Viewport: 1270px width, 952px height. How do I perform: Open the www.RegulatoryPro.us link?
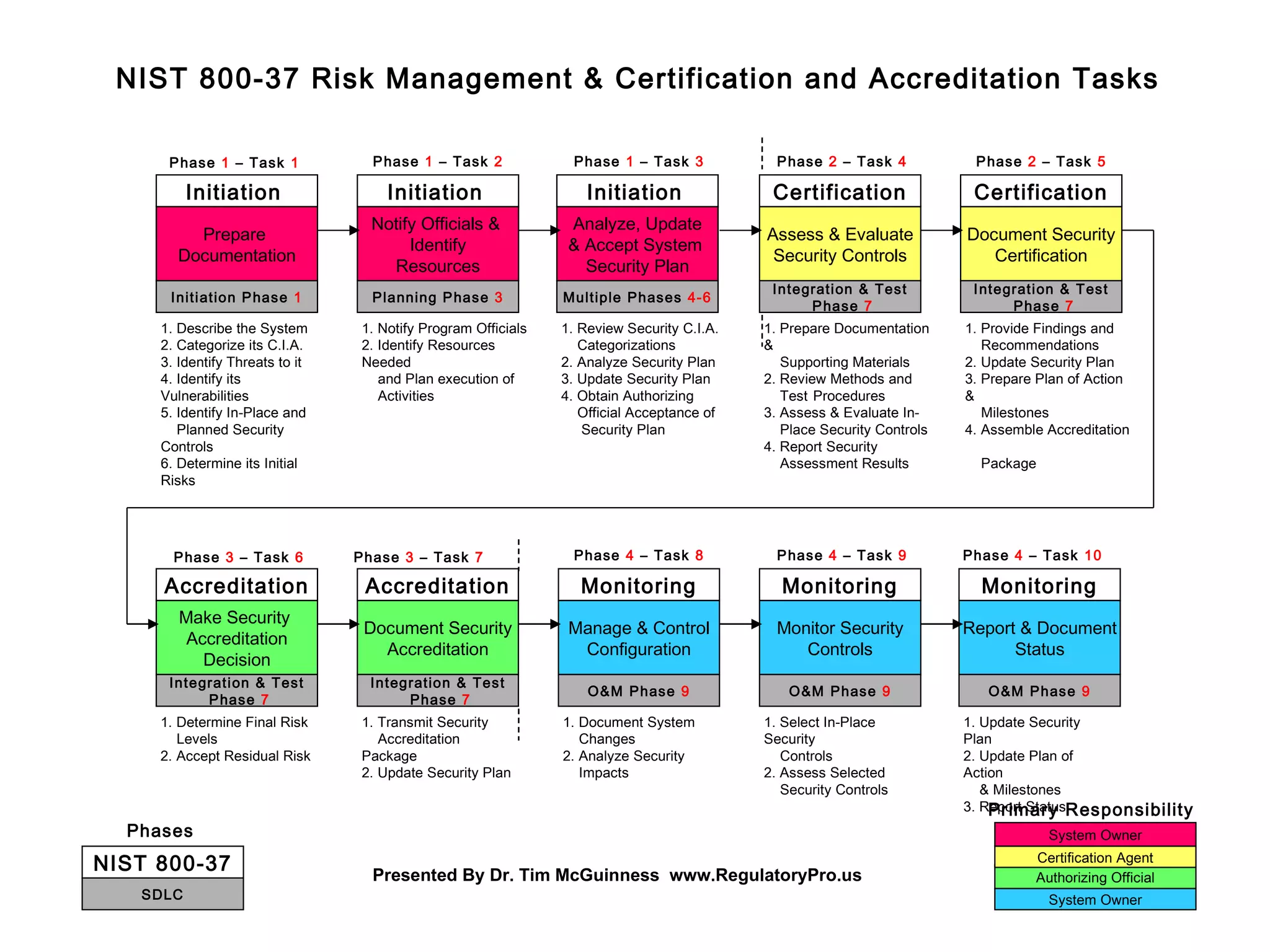(765, 875)
